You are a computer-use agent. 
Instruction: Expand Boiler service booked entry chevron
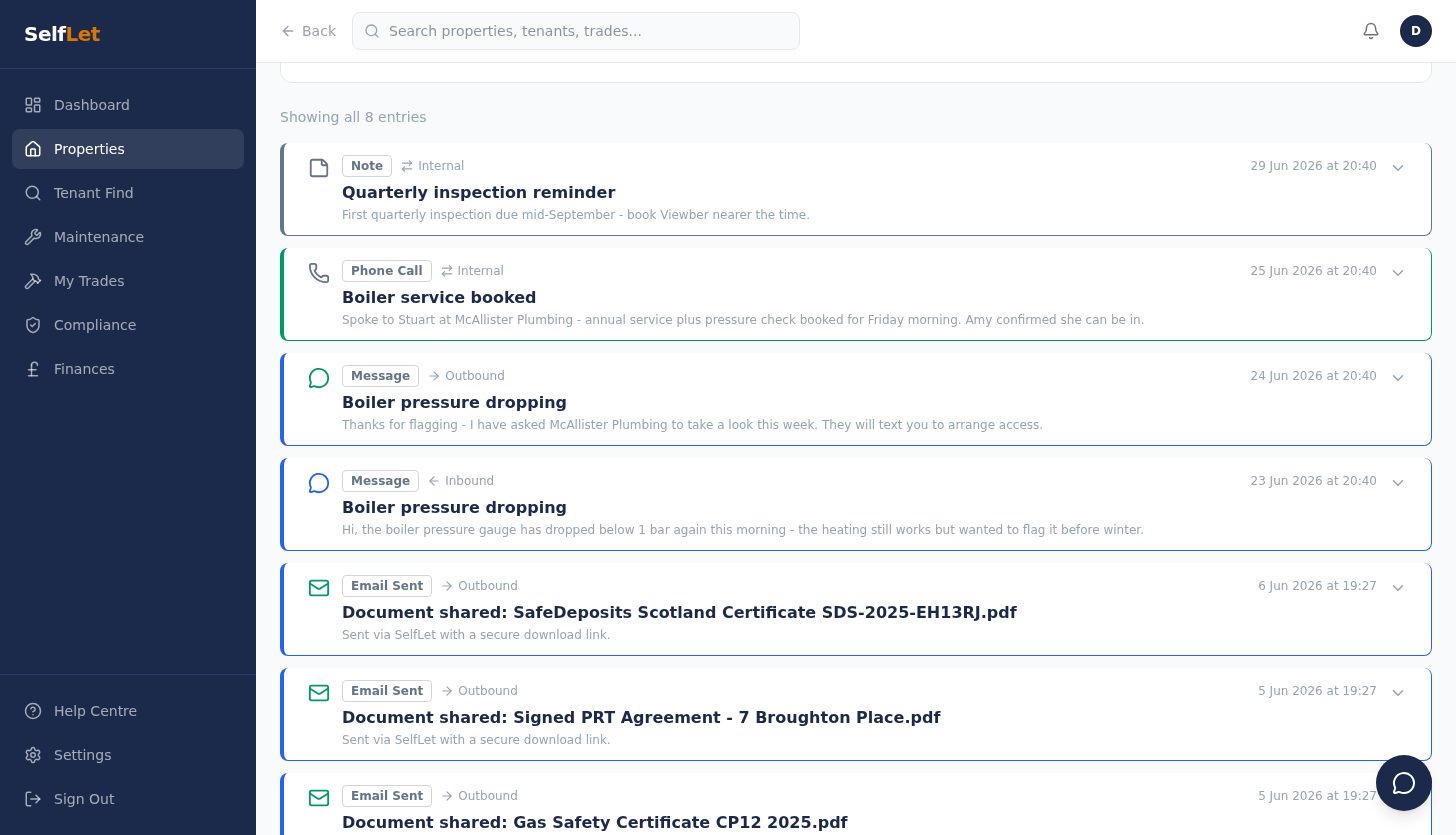1398,273
